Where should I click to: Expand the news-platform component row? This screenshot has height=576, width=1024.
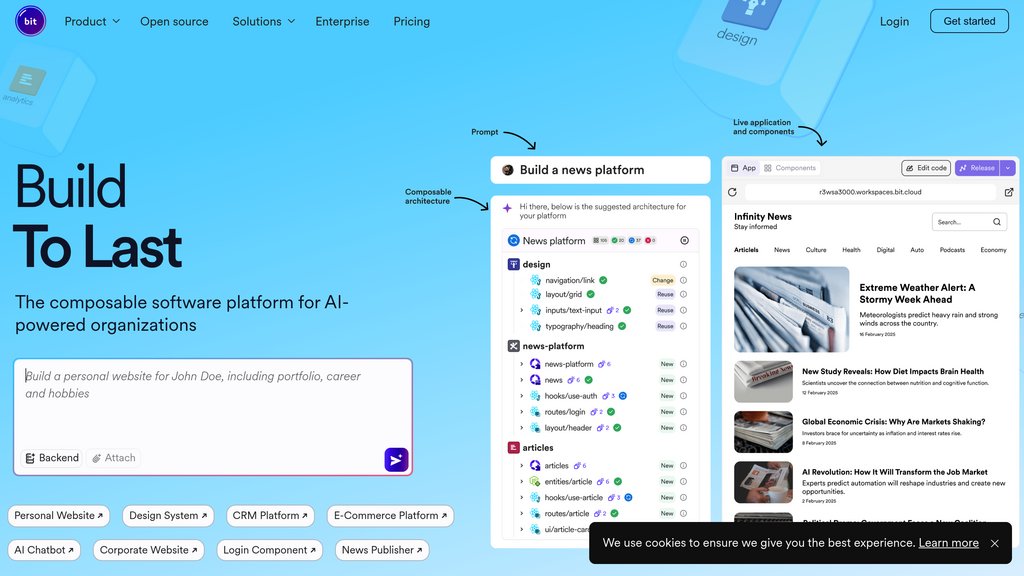[x=521, y=364]
